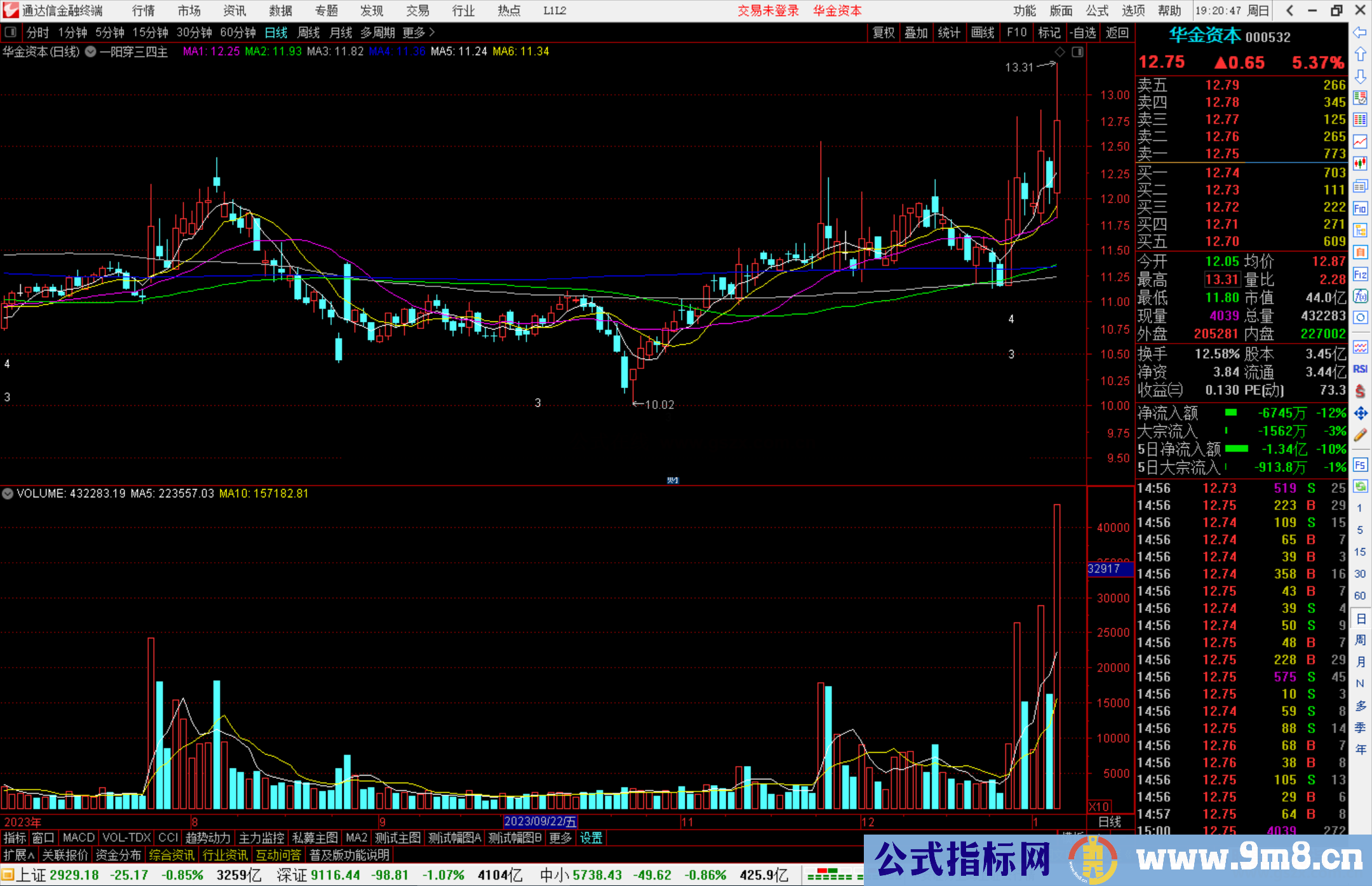
Task: Open the 行情 menu
Action: pos(143,11)
